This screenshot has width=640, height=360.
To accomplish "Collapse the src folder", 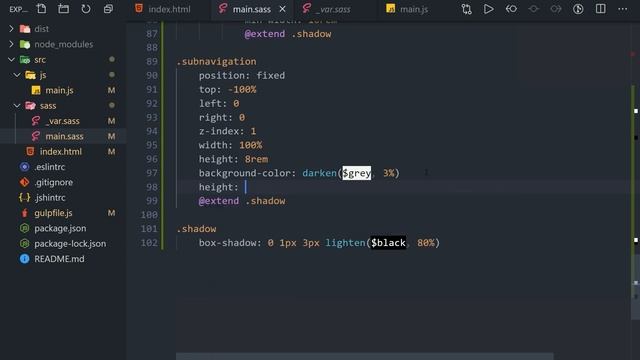I will tap(11, 60).
